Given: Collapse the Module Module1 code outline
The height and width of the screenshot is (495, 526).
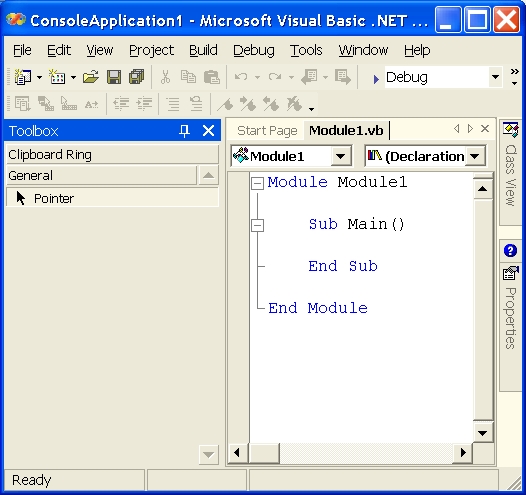Looking at the screenshot, I should pyautogui.click(x=258, y=183).
